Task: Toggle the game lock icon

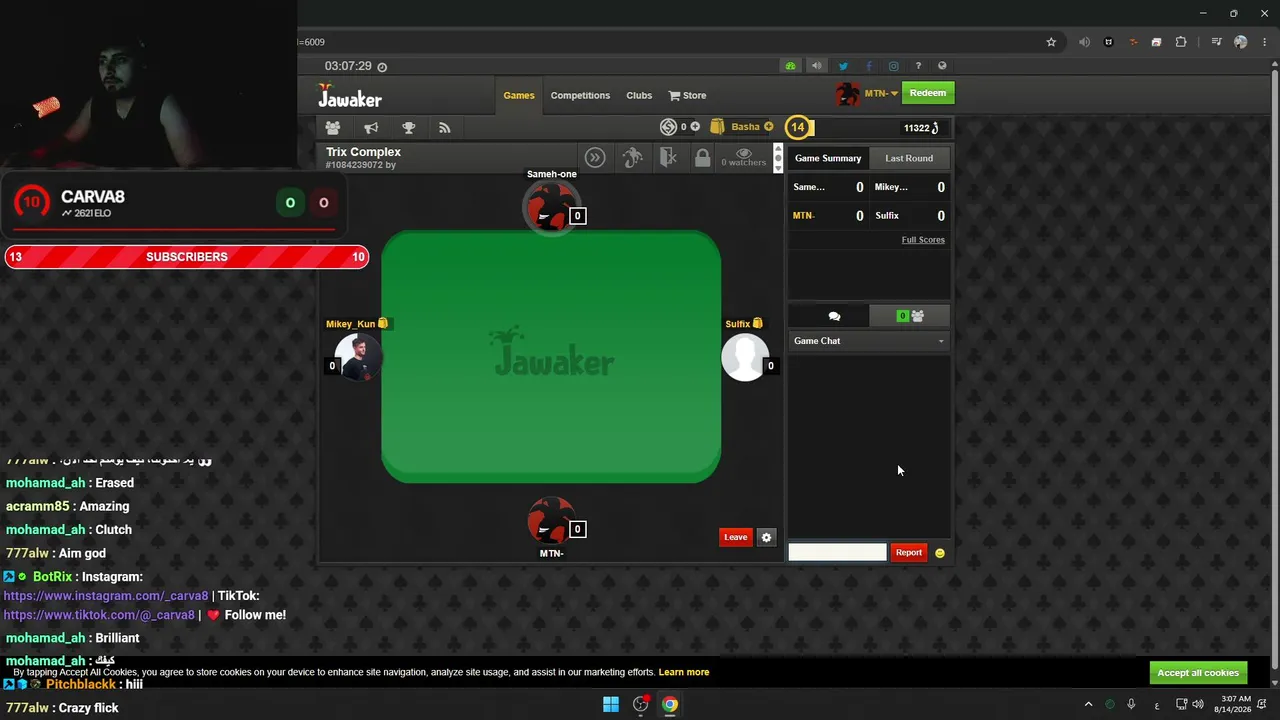Action: coord(702,157)
